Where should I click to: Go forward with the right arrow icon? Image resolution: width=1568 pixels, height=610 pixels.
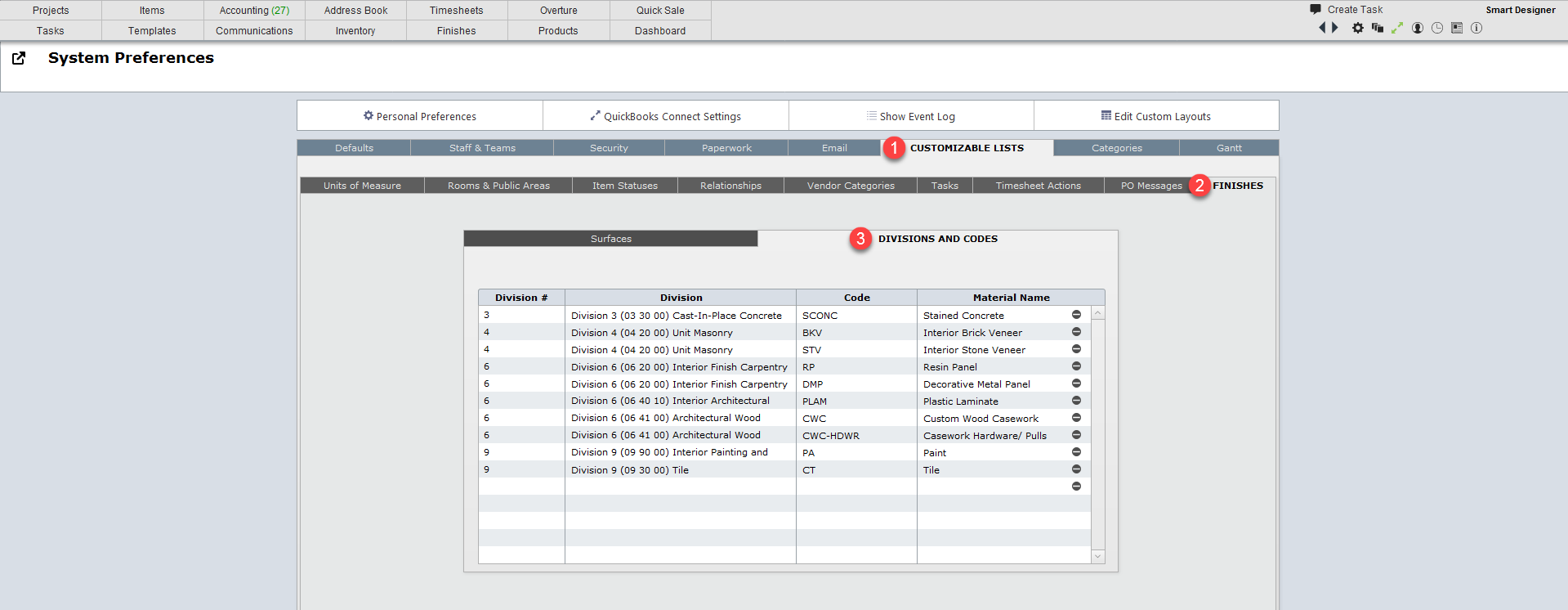pyautogui.click(x=1335, y=28)
